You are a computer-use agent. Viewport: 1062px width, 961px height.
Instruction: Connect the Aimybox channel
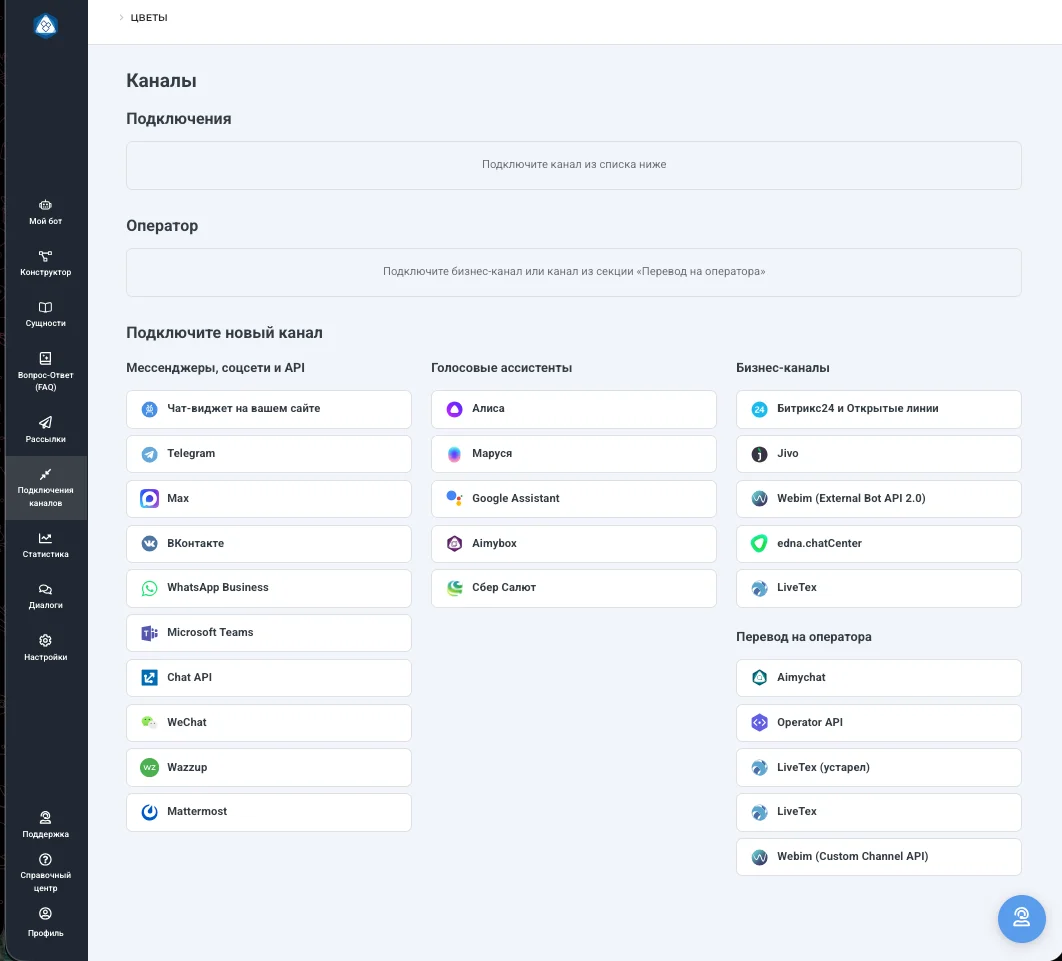click(x=574, y=544)
